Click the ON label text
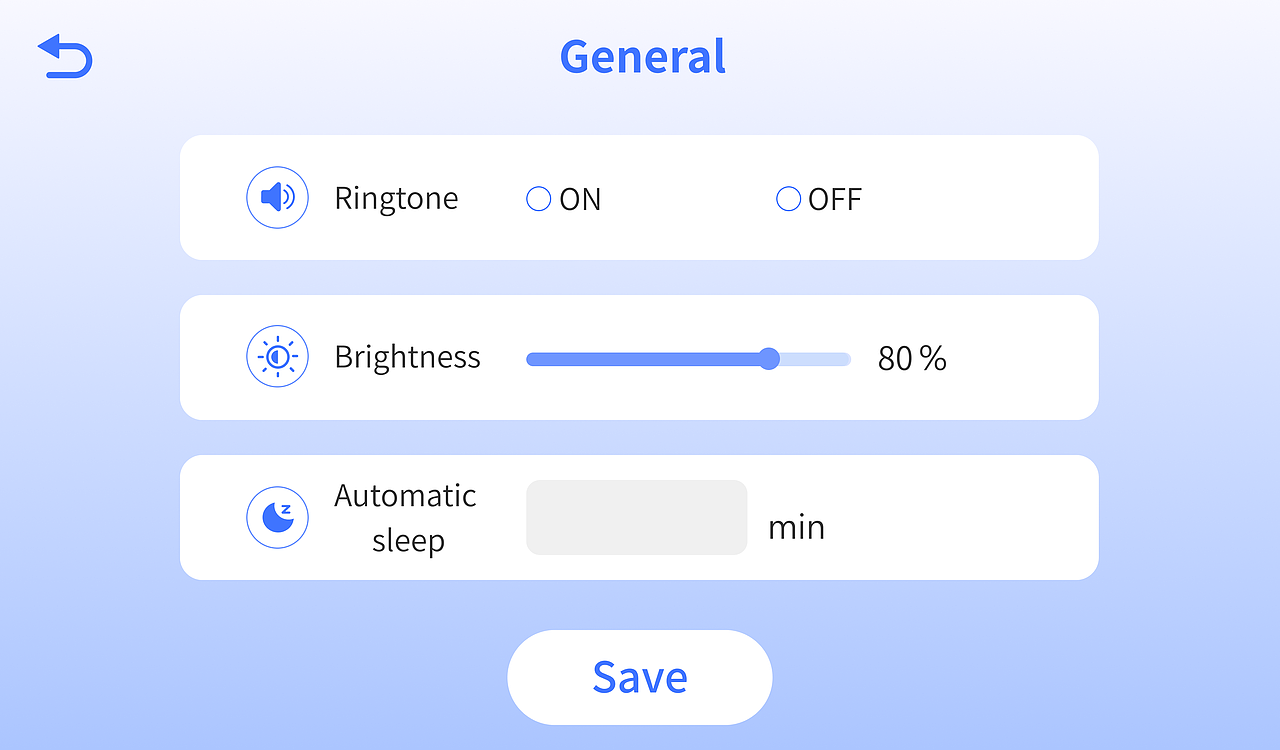 pyautogui.click(x=580, y=200)
